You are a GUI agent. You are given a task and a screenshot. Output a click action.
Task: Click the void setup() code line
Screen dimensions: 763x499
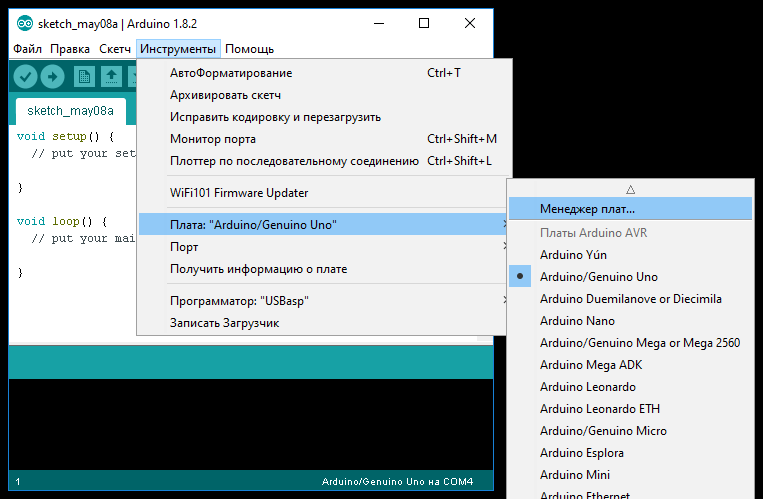(65, 136)
